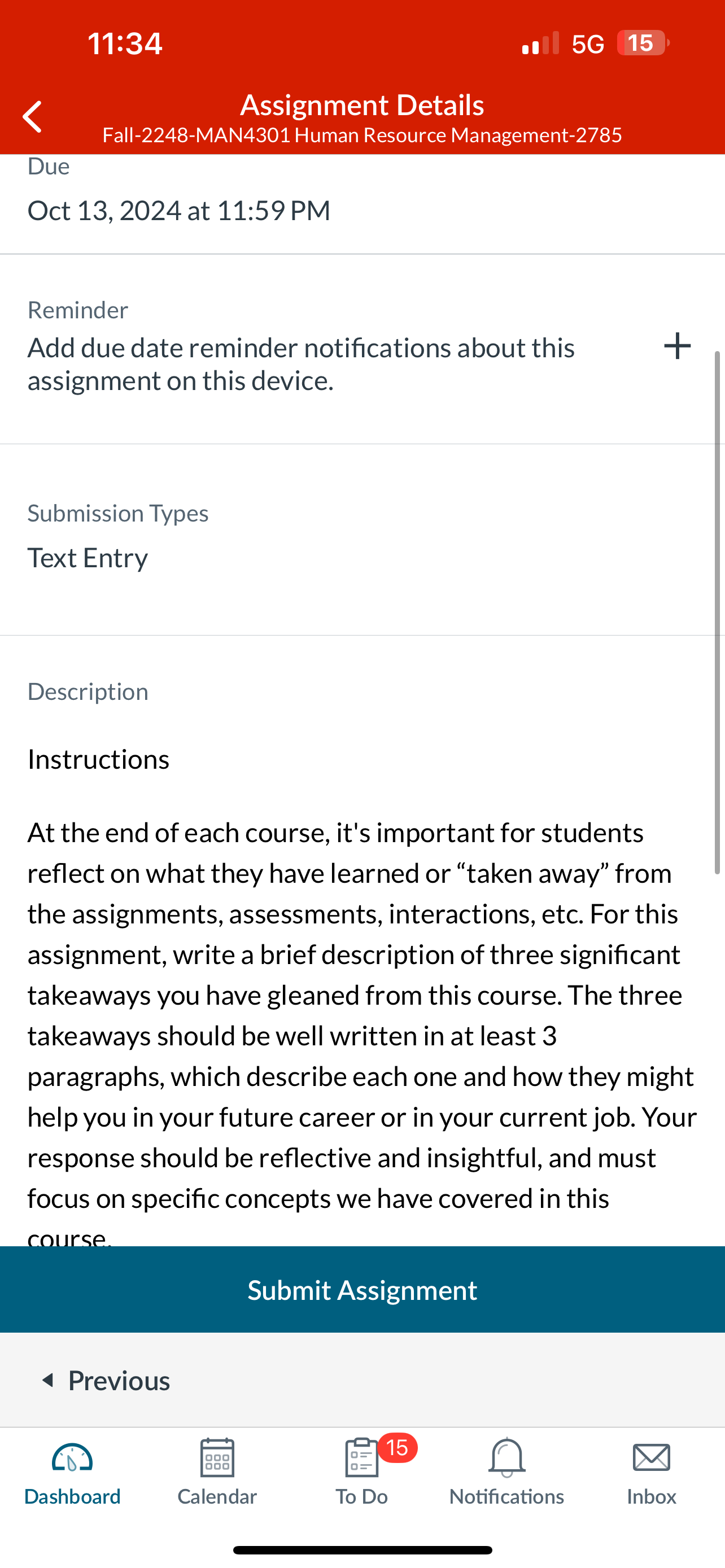Image resolution: width=725 pixels, height=1568 pixels.
Task: Open the Notifications bell icon
Action: click(506, 1457)
